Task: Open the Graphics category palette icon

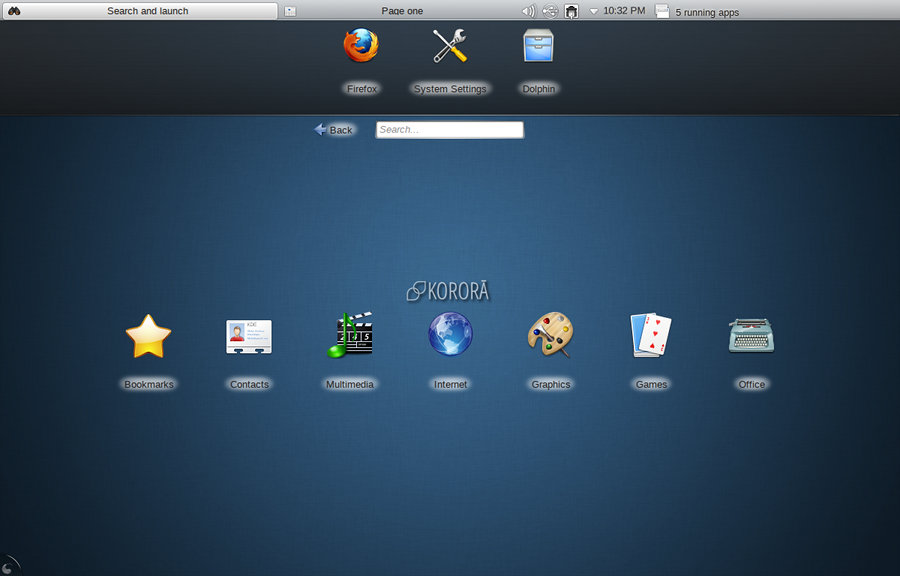Action: tap(550, 335)
